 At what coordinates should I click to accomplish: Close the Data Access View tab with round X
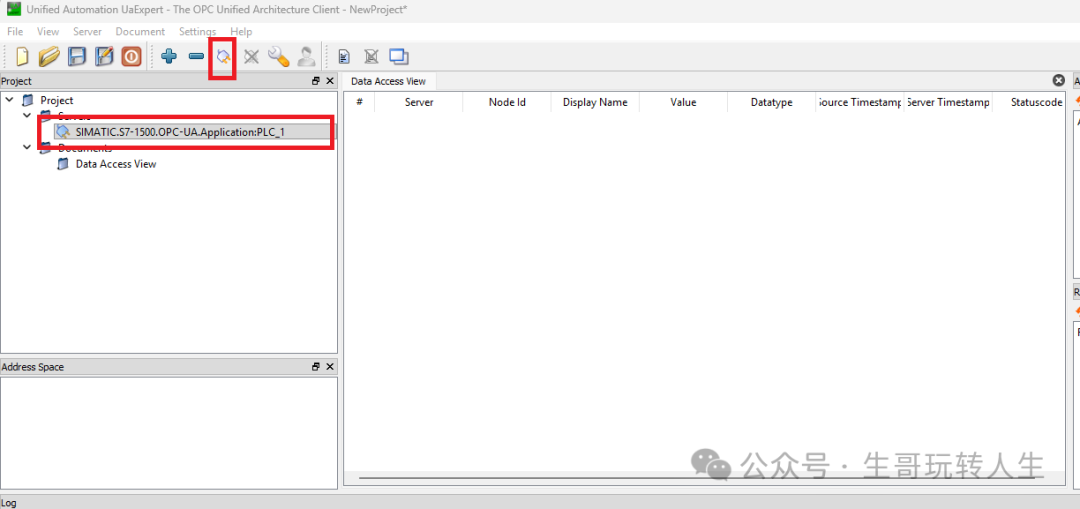pos(1059,81)
